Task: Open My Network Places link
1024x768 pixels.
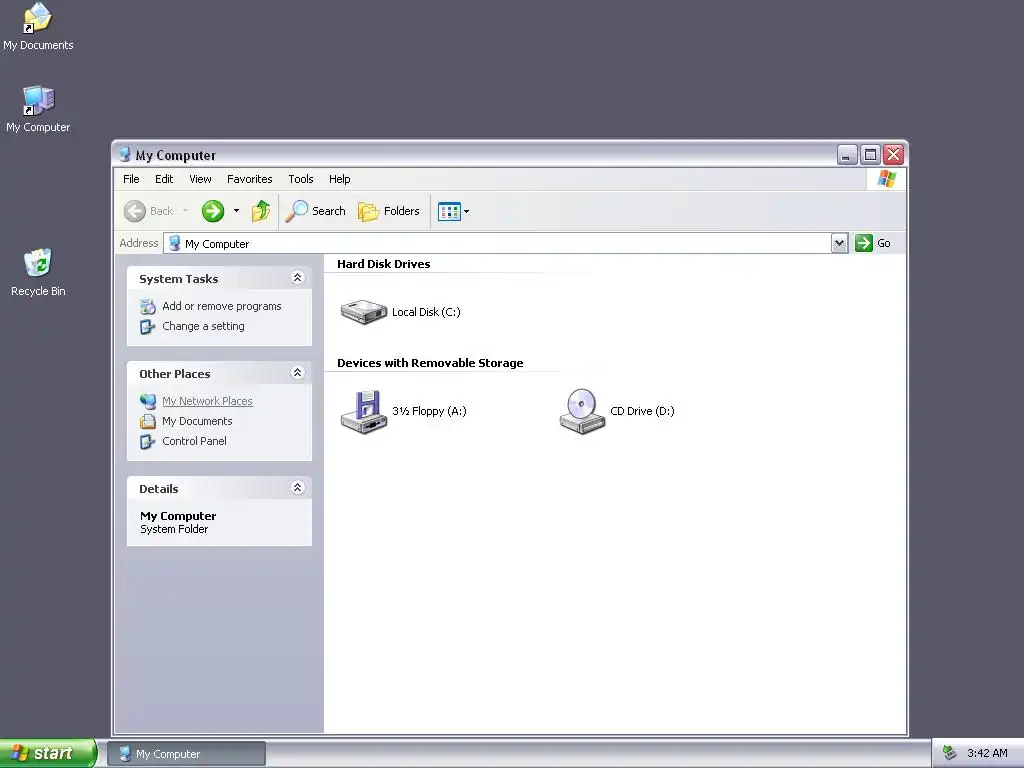Action: (208, 401)
